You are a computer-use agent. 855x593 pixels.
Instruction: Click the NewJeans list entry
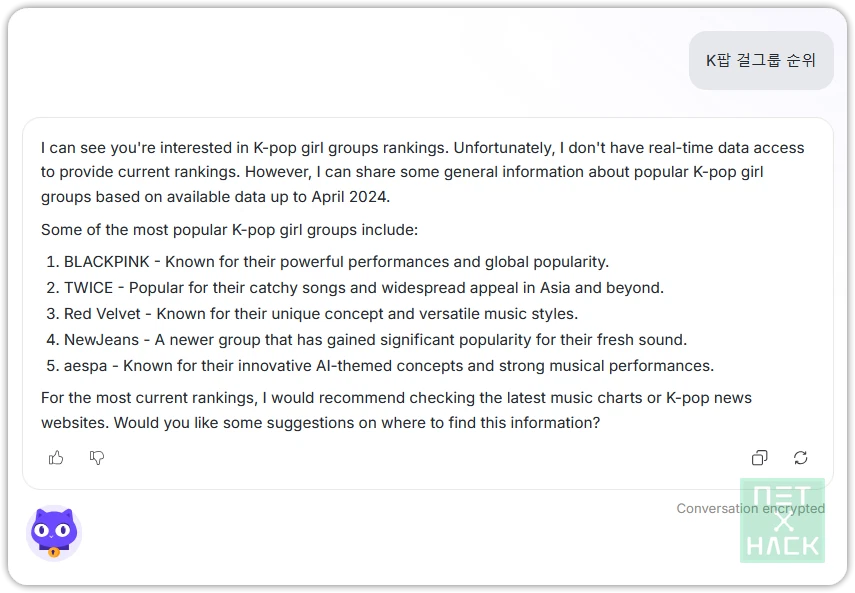(x=366, y=340)
